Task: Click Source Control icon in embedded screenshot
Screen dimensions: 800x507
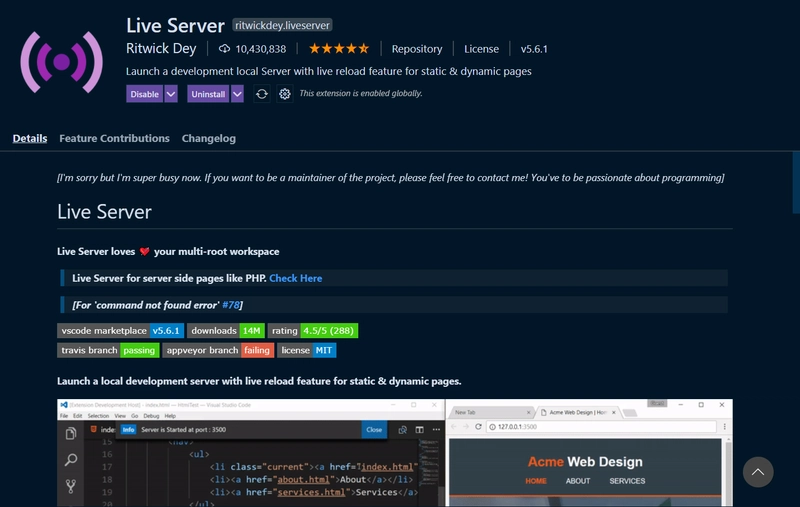Action: [x=71, y=486]
